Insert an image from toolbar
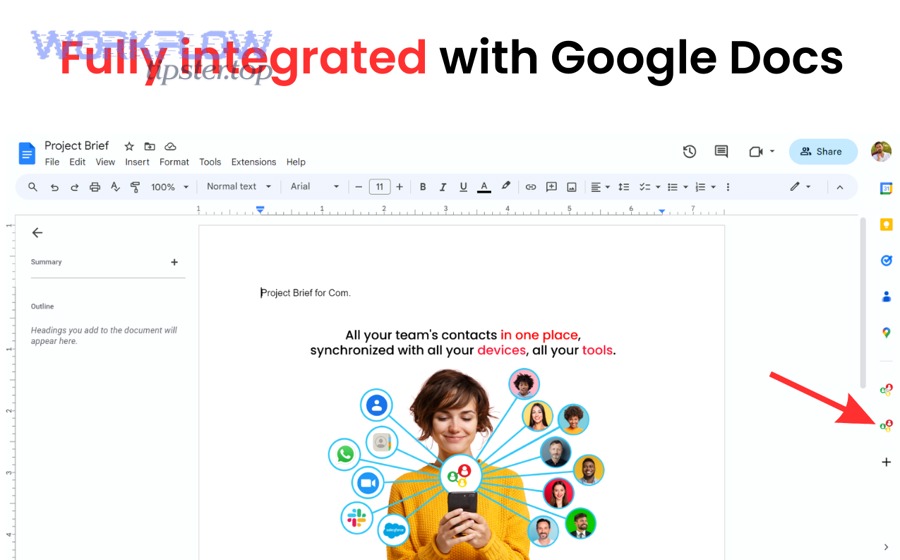Screen dimensions: 900x560 coord(572,187)
